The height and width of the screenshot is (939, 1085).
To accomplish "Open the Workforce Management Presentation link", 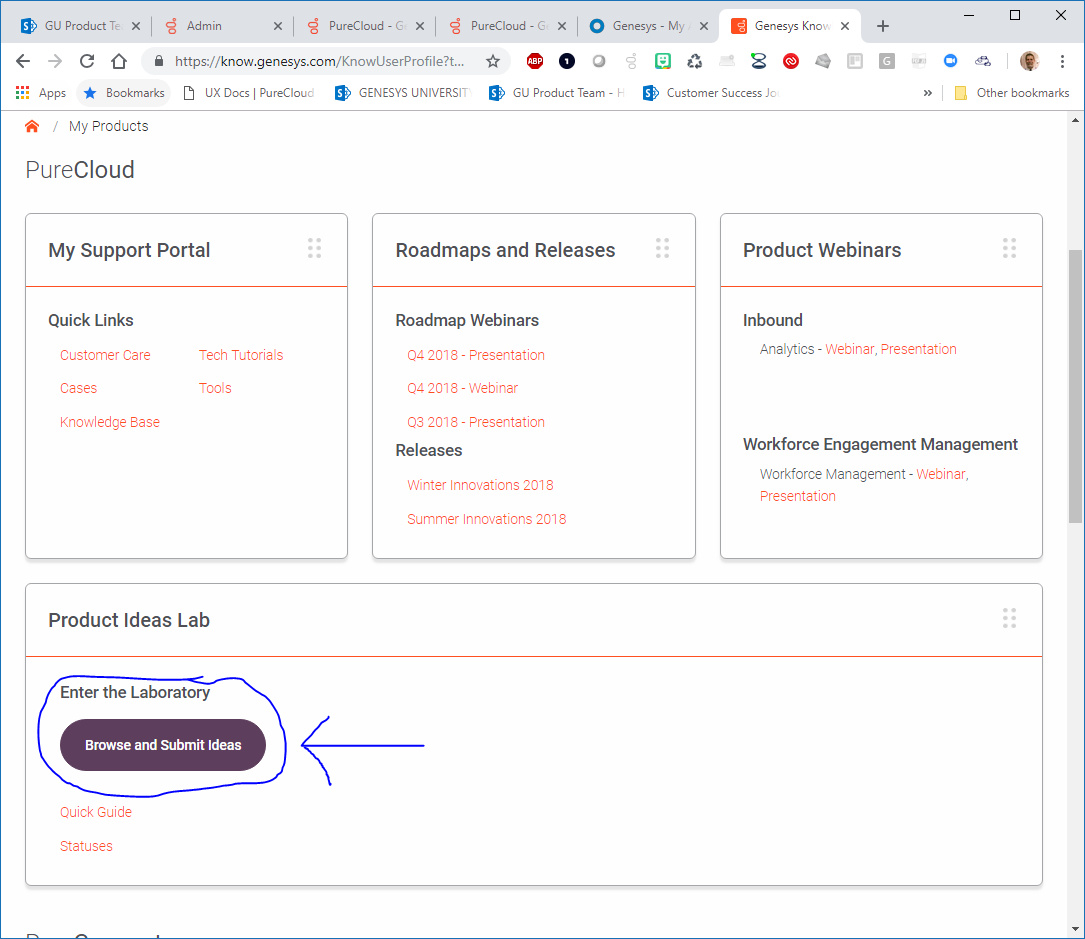I will point(798,496).
